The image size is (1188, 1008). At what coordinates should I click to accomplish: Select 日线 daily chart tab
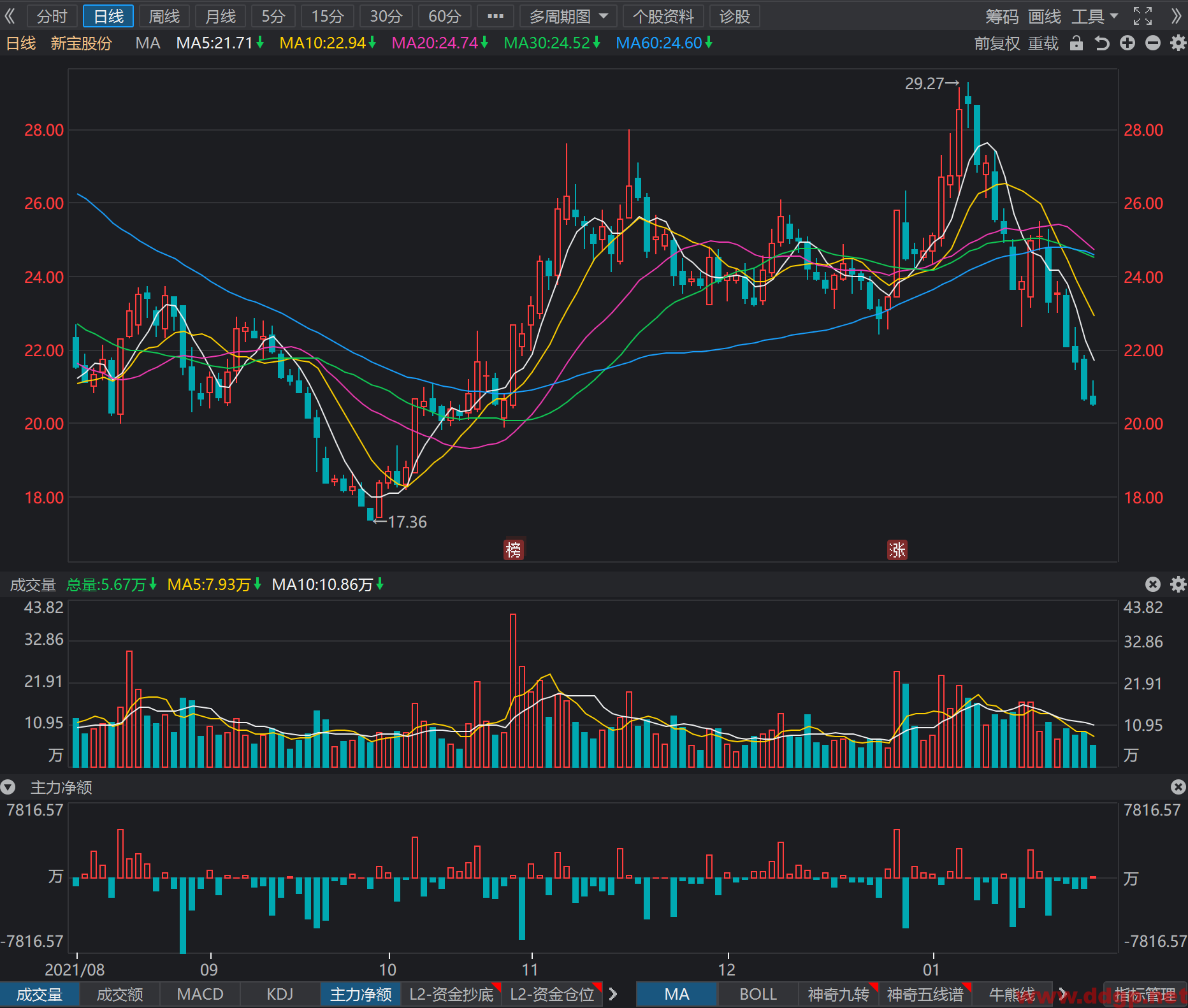(108, 16)
